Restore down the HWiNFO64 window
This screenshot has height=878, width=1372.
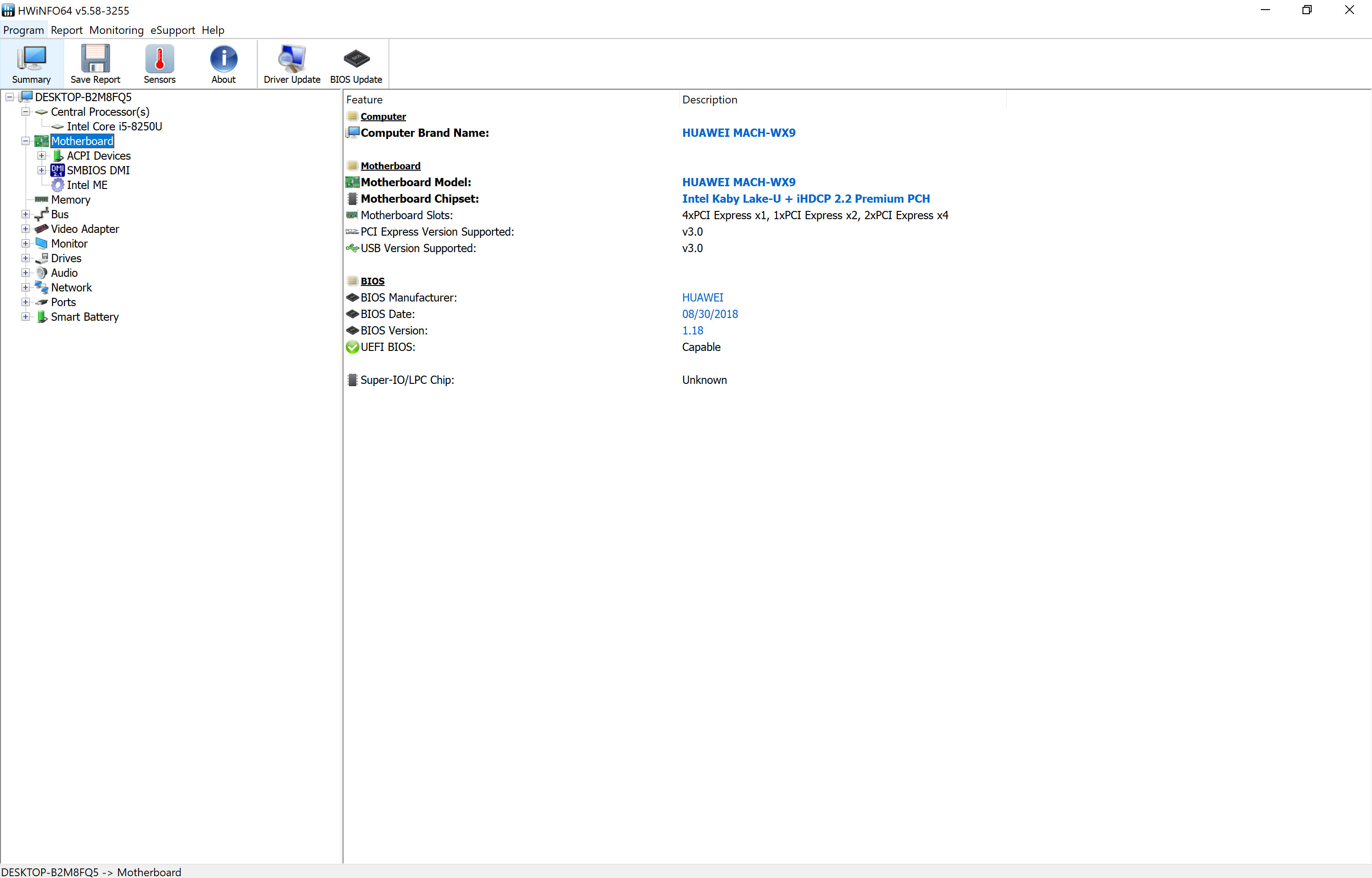click(x=1307, y=10)
